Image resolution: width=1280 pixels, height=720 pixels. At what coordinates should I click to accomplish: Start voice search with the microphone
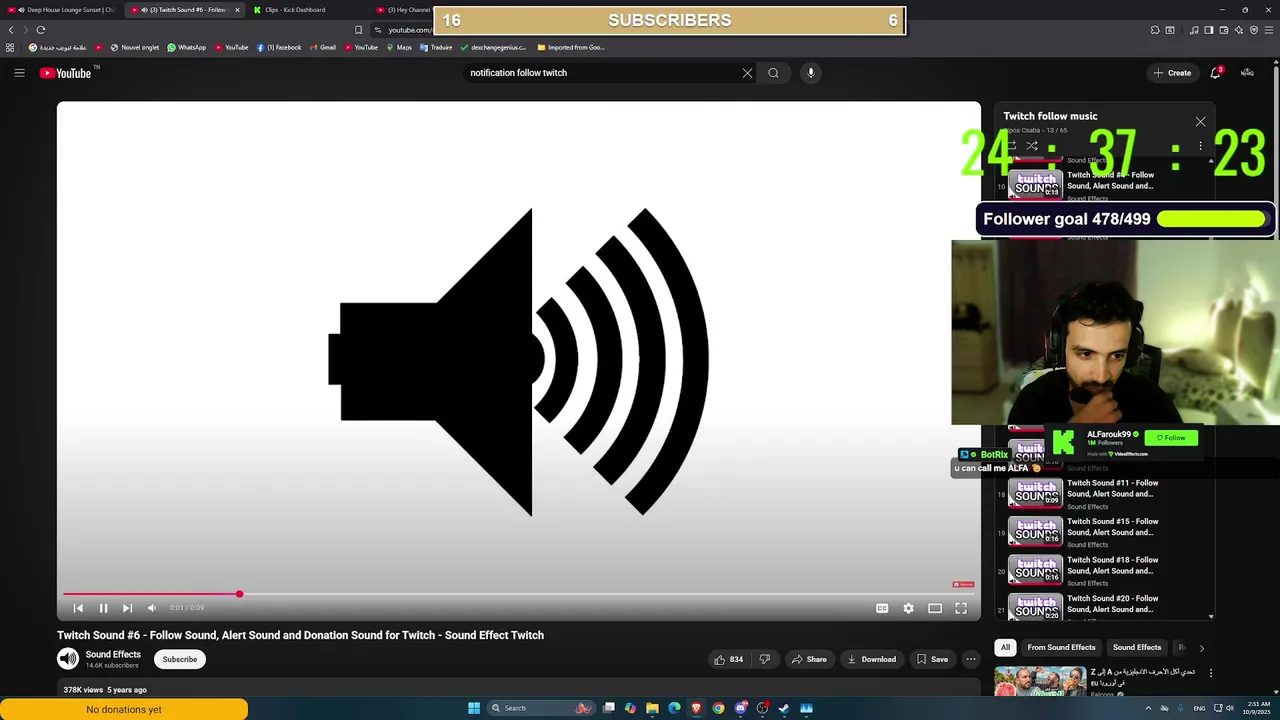[x=811, y=73]
